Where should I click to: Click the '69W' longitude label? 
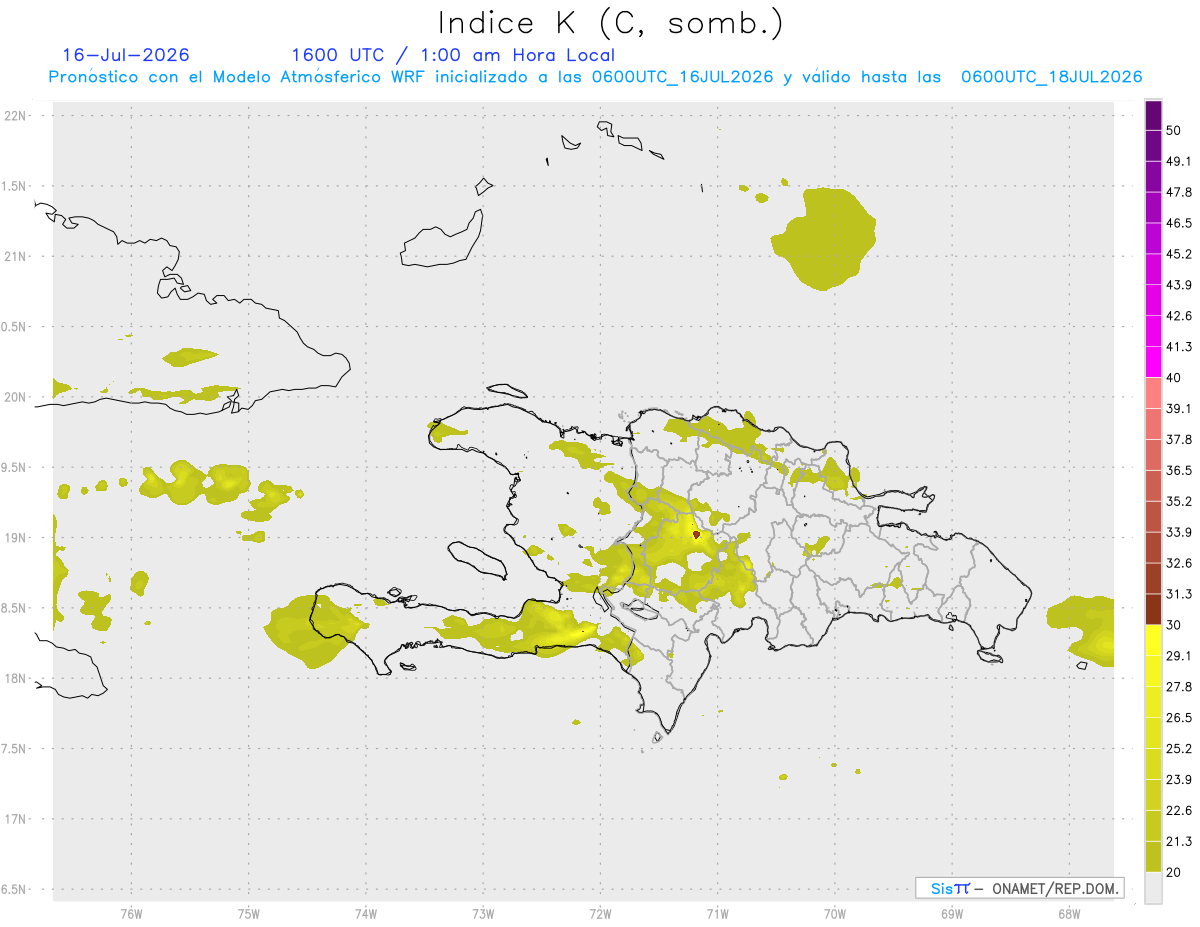[x=952, y=913]
